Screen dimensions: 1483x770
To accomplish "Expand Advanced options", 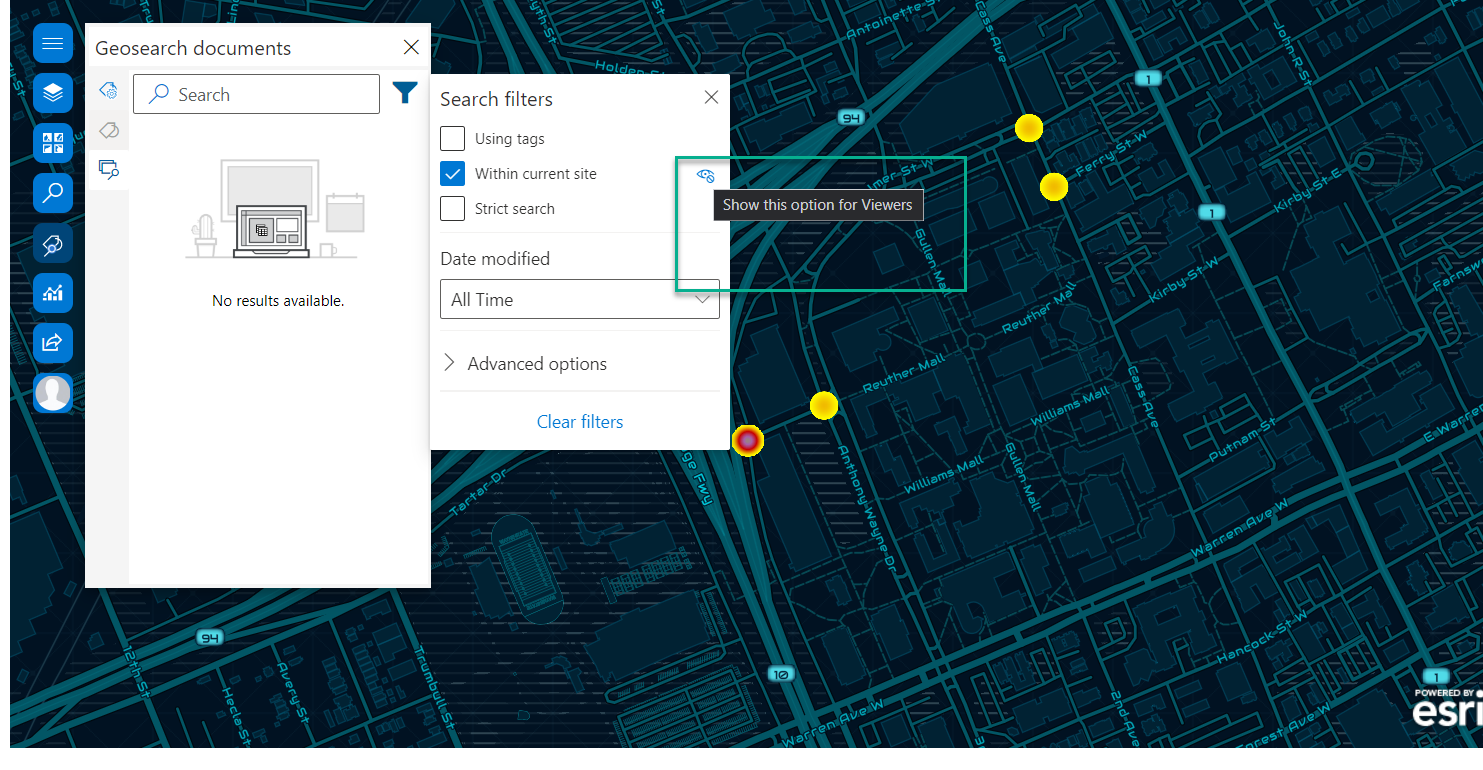I will pos(537,363).
